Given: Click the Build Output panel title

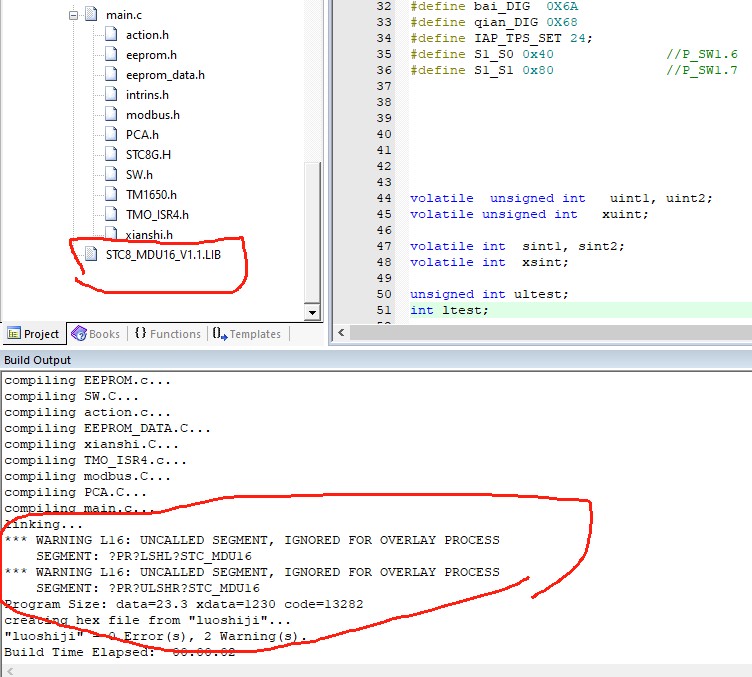Looking at the screenshot, I should tap(37, 360).
